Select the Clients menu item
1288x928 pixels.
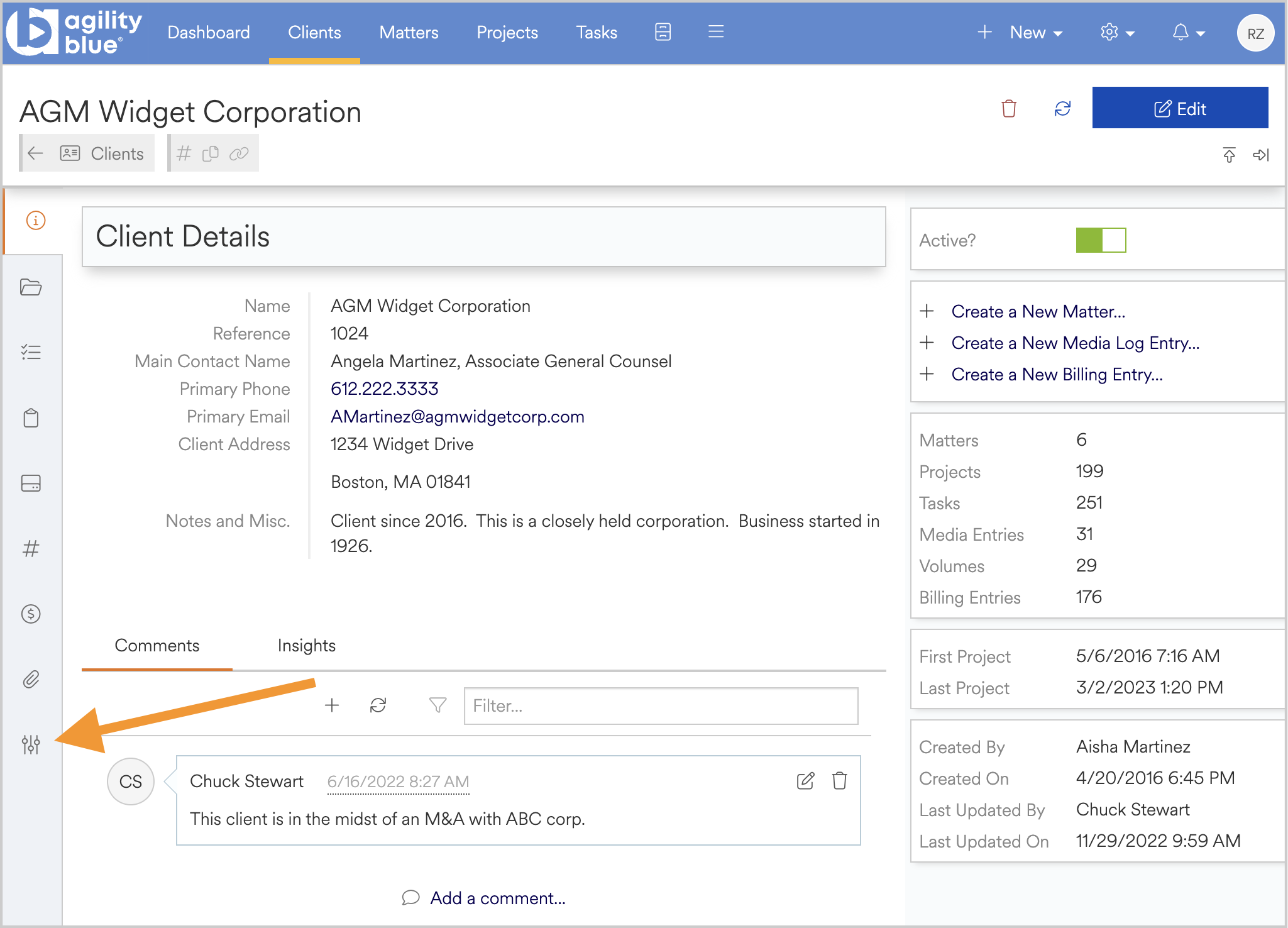pos(314,32)
